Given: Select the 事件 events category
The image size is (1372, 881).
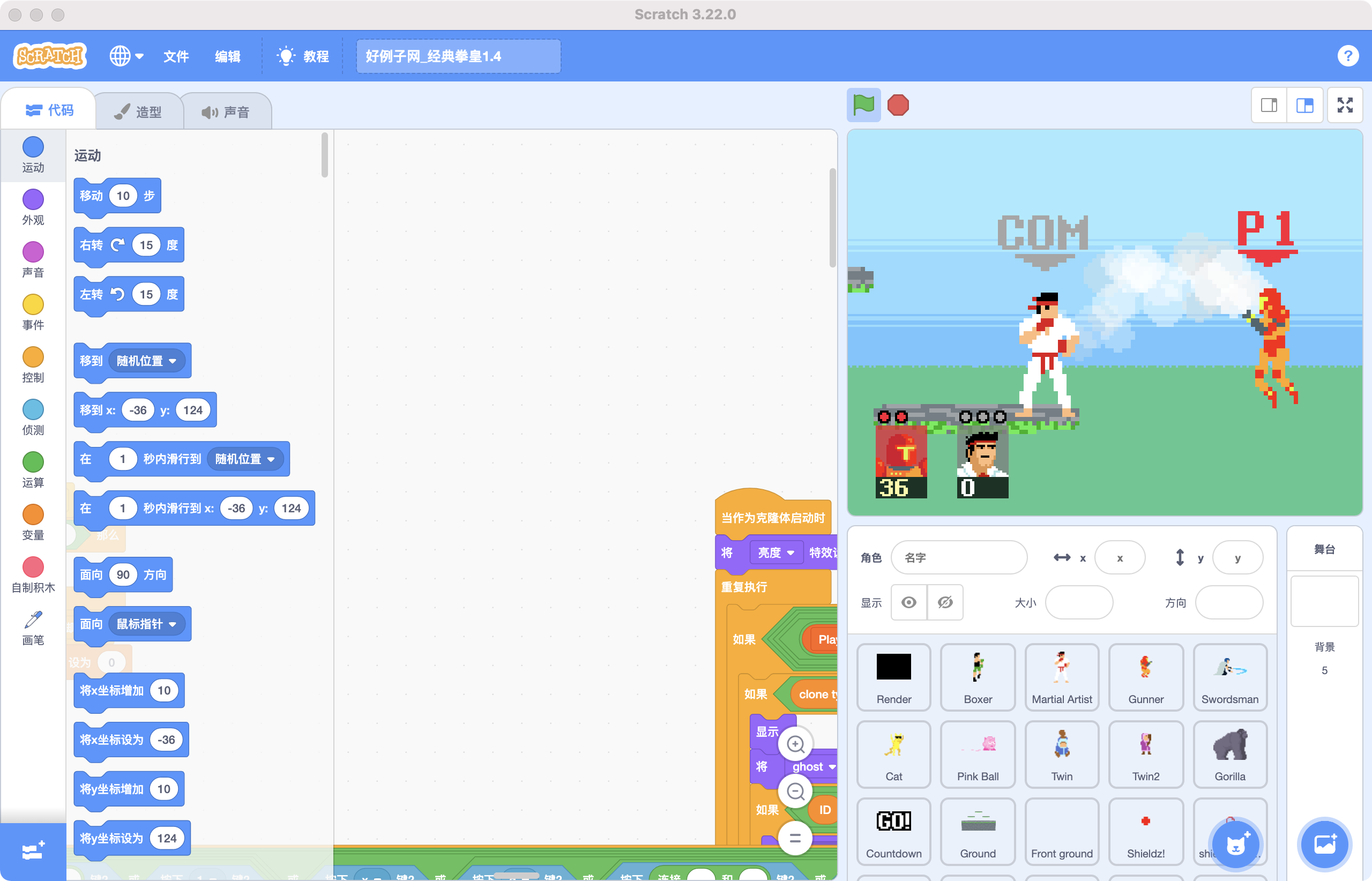Looking at the screenshot, I should click(33, 312).
